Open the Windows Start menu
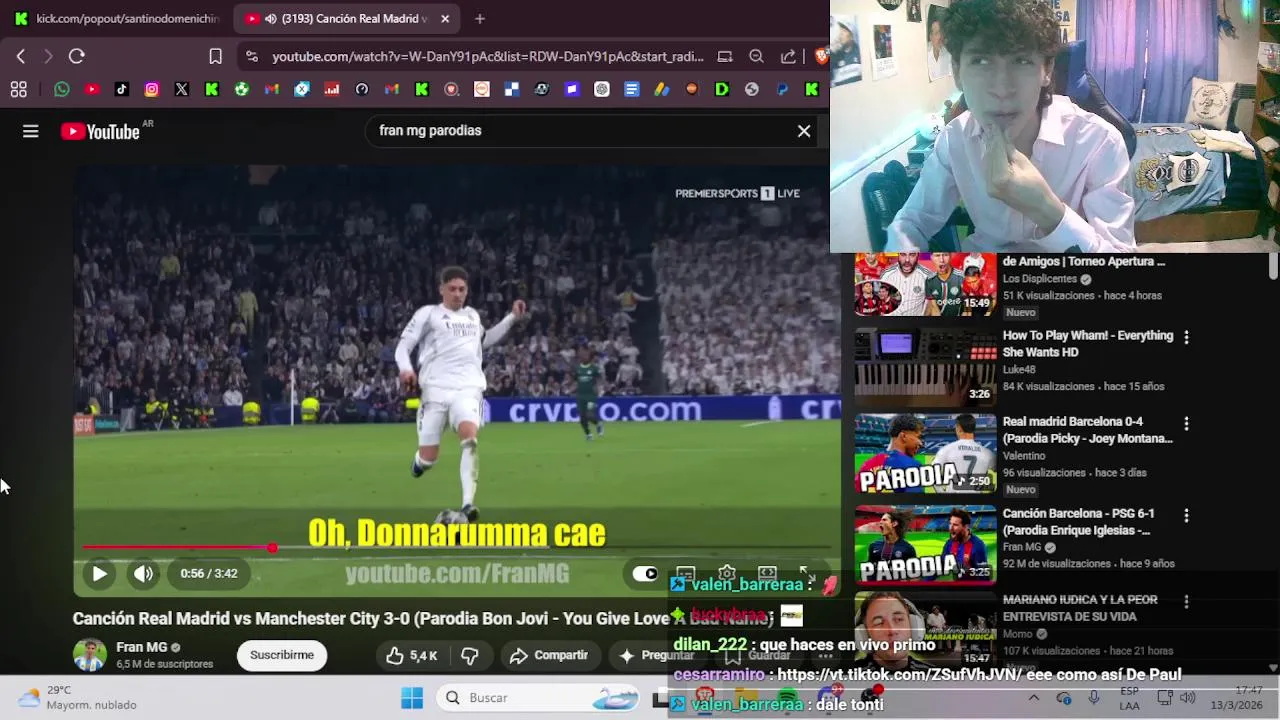The height and width of the screenshot is (720, 1280). tap(412, 698)
